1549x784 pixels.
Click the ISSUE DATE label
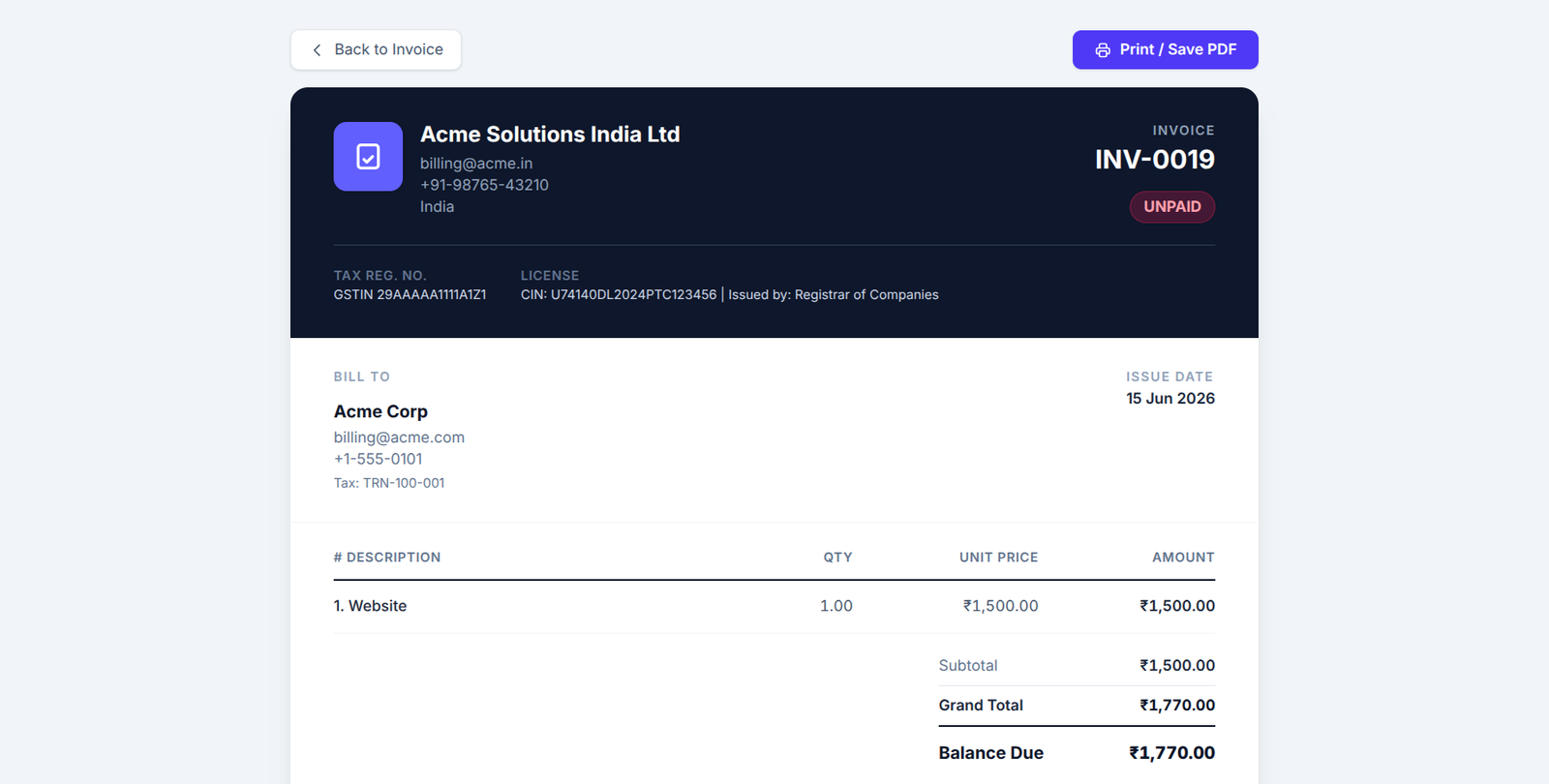1169,377
